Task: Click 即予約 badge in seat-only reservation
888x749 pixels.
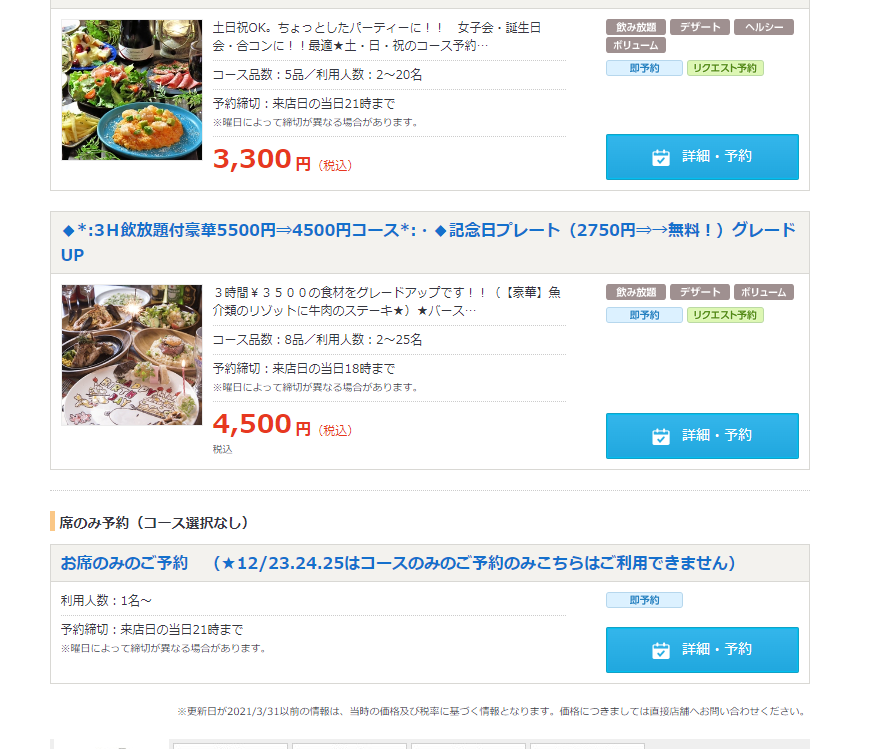Action: coord(644,600)
